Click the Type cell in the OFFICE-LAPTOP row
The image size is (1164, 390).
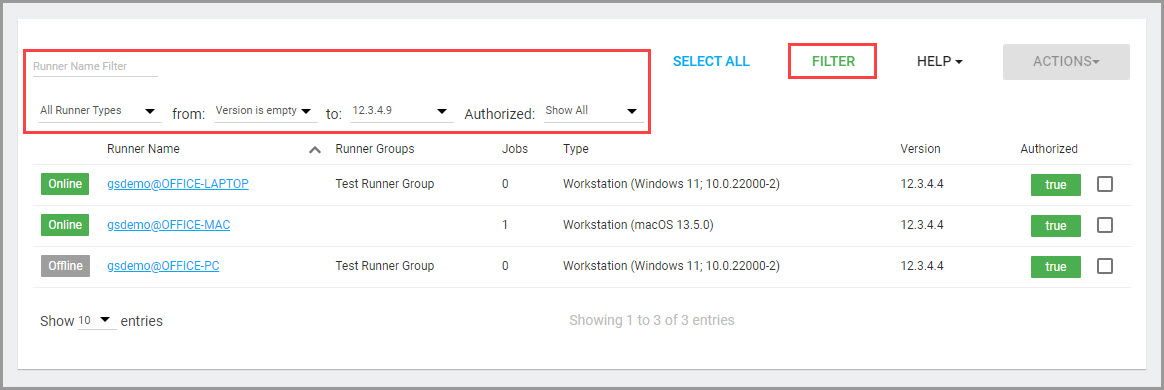point(671,183)
